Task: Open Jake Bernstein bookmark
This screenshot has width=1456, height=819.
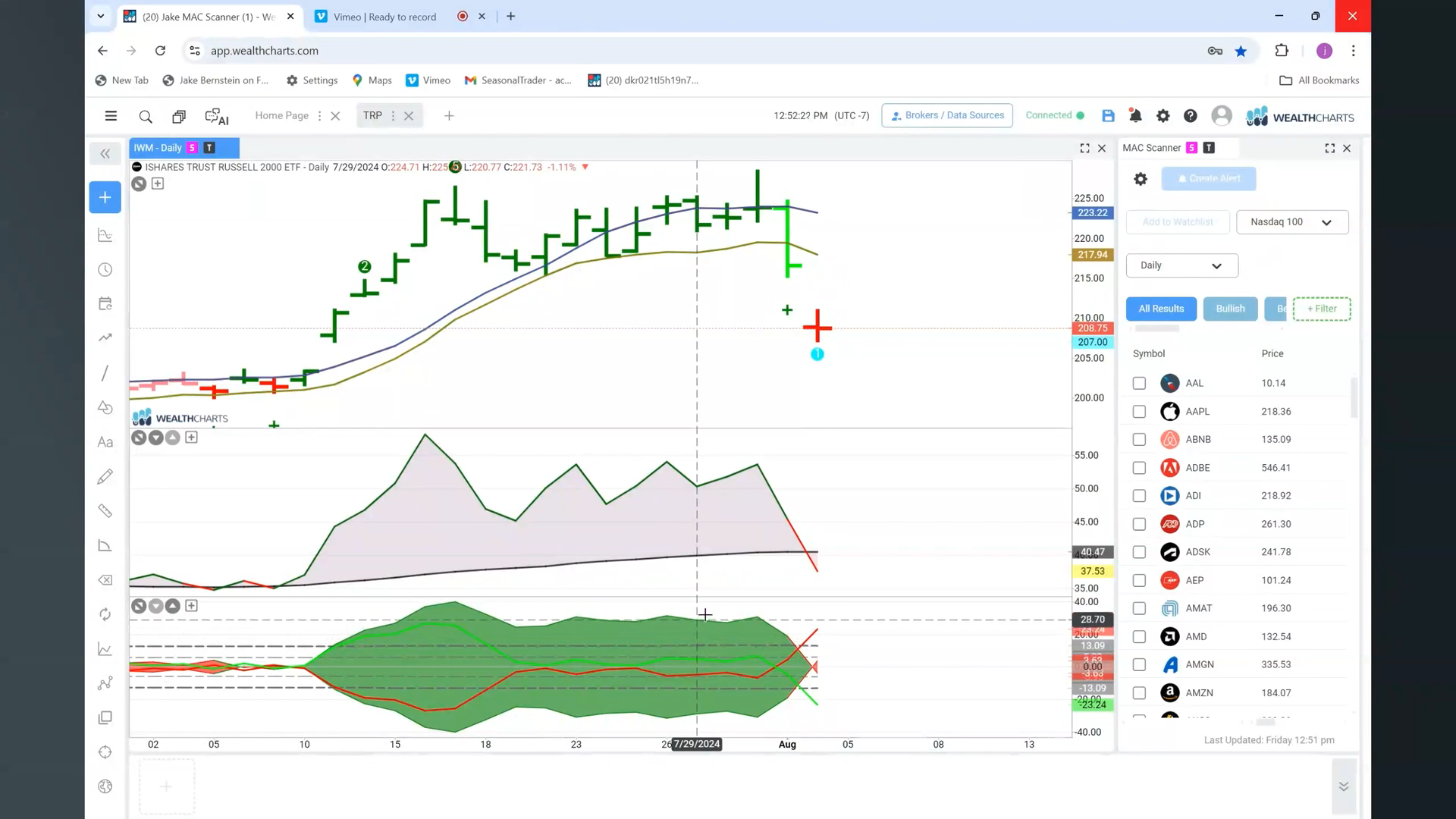Action: point(216,80)
